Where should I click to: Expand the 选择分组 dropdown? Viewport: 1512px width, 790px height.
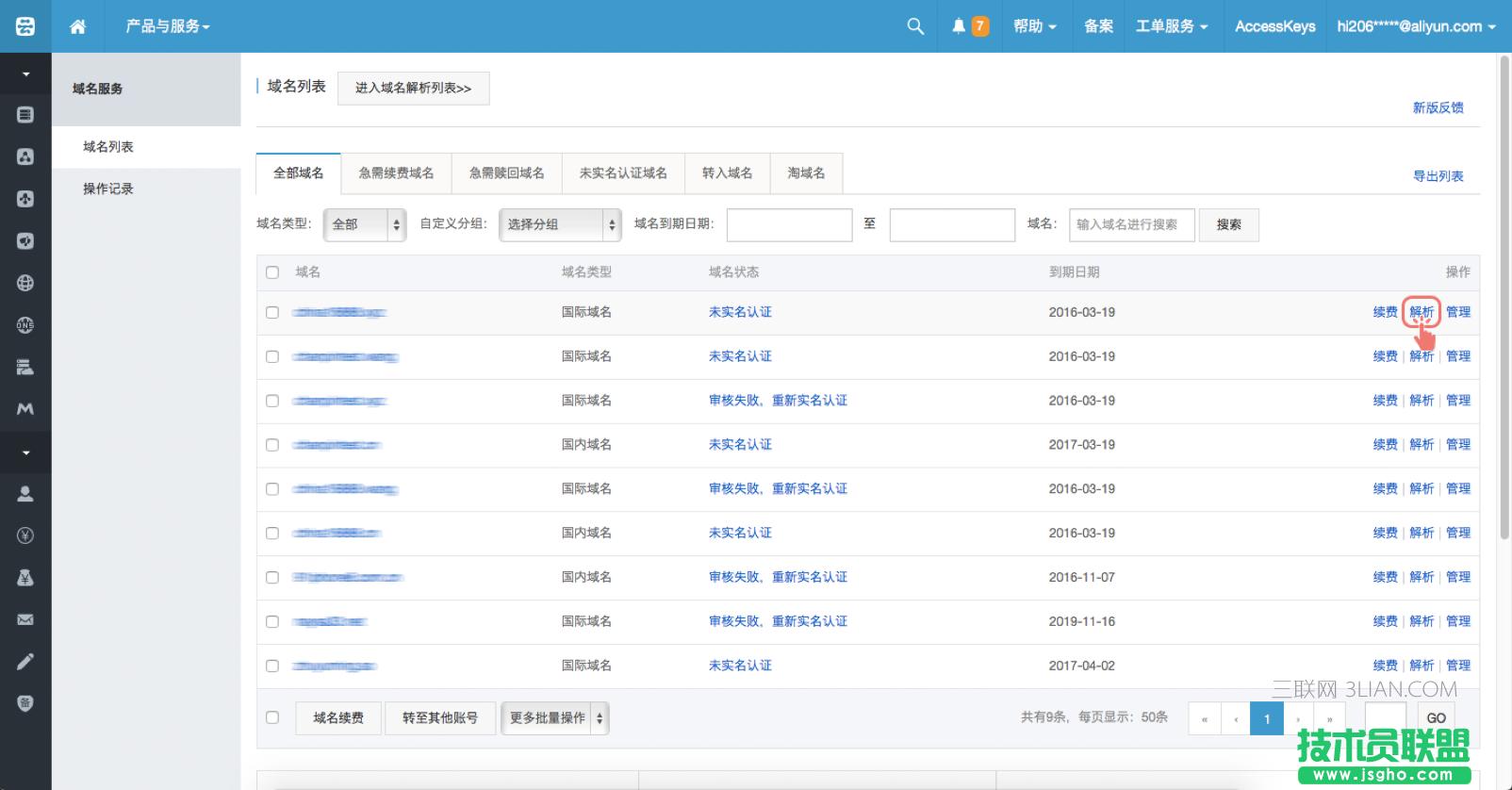[x=559, y=224]
